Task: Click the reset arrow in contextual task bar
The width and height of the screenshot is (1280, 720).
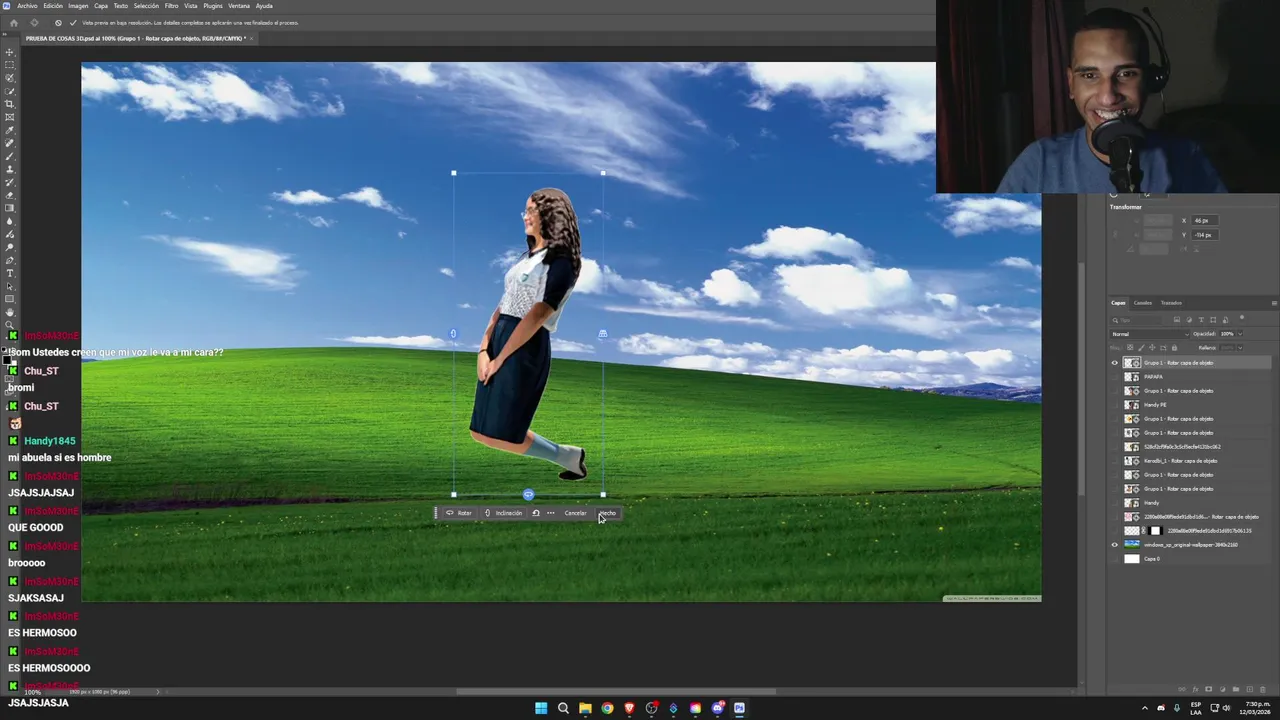Action: click(536, 513)
